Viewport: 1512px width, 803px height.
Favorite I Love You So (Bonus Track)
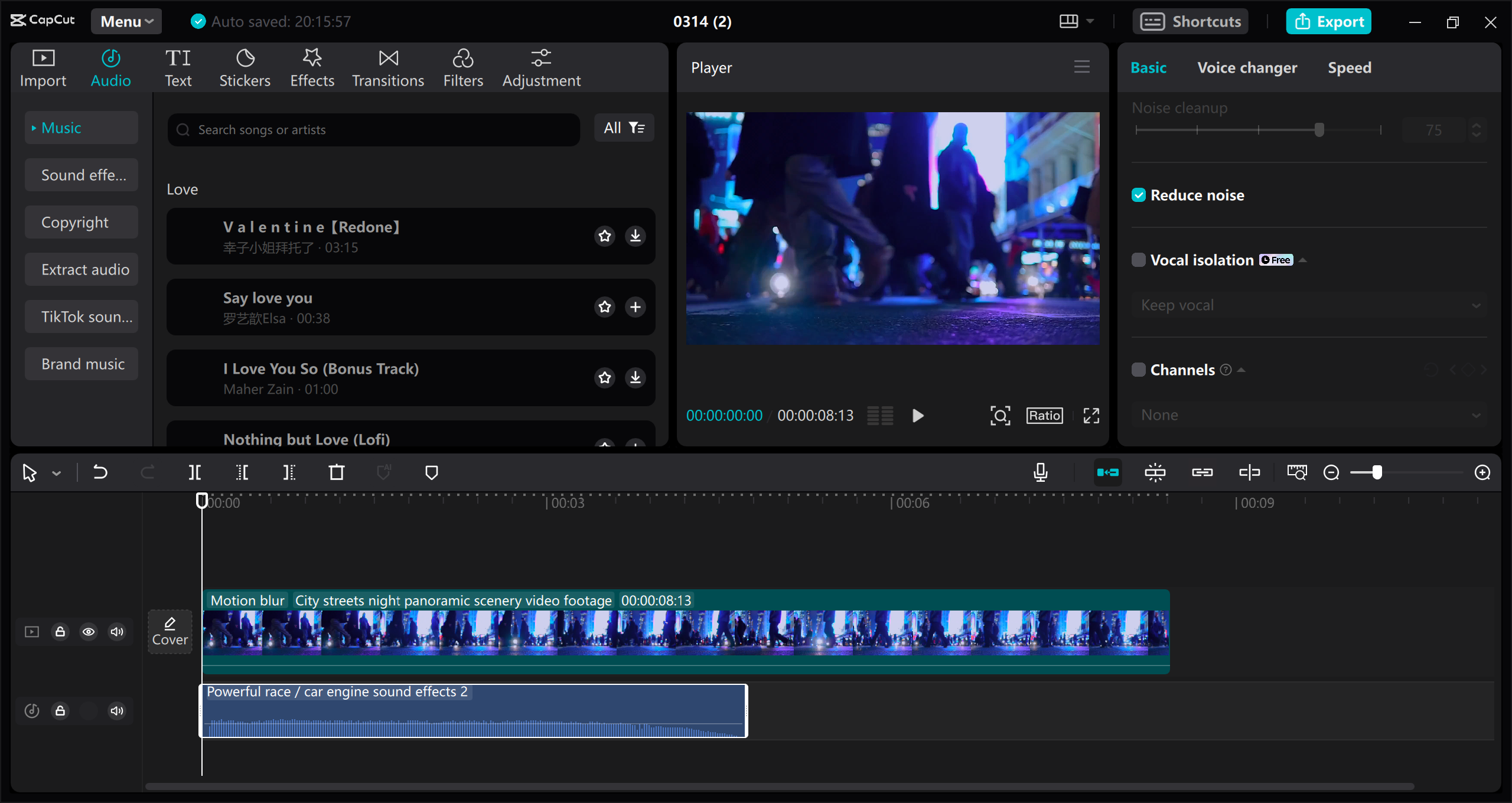605,378
